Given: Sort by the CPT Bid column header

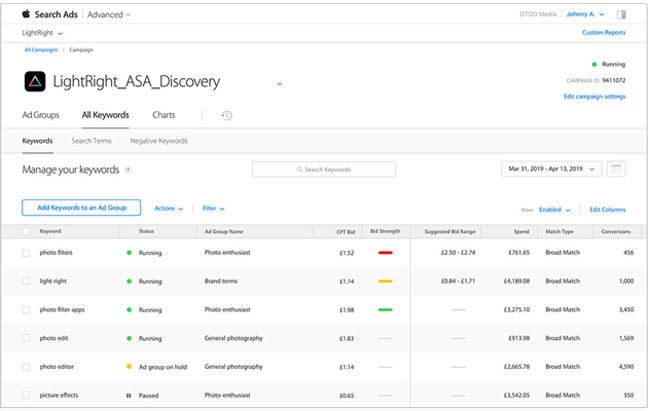Looking at the screenshot, I should (x=345, y=232).
